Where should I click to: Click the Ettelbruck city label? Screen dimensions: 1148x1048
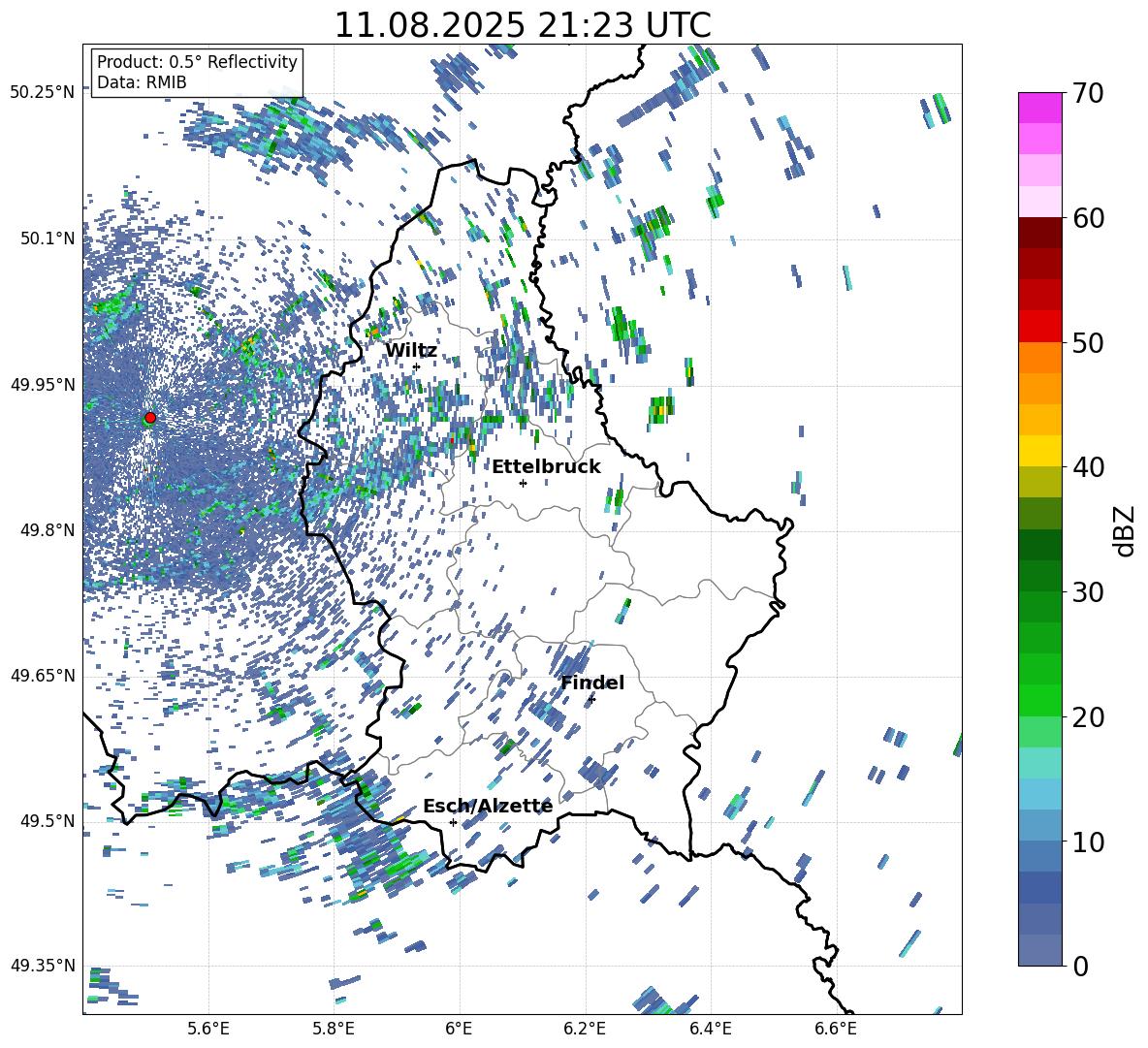[546, 467]
